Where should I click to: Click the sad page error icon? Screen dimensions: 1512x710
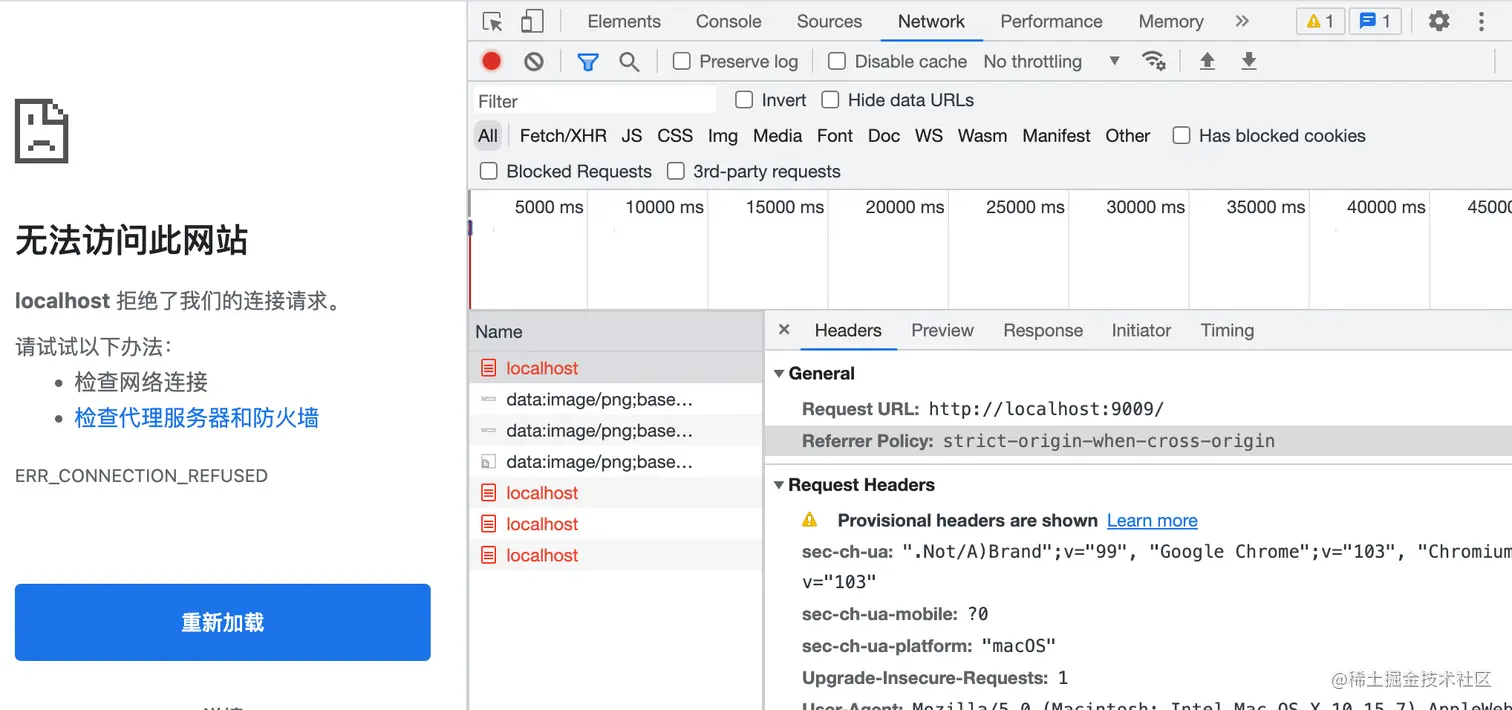42,131
